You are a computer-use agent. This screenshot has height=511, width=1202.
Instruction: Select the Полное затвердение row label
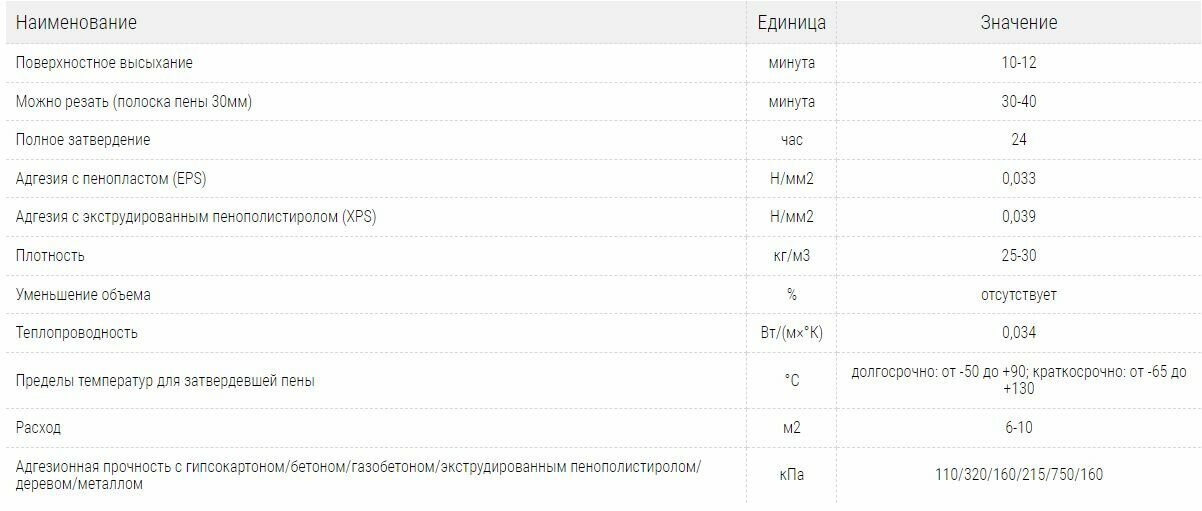83,140
